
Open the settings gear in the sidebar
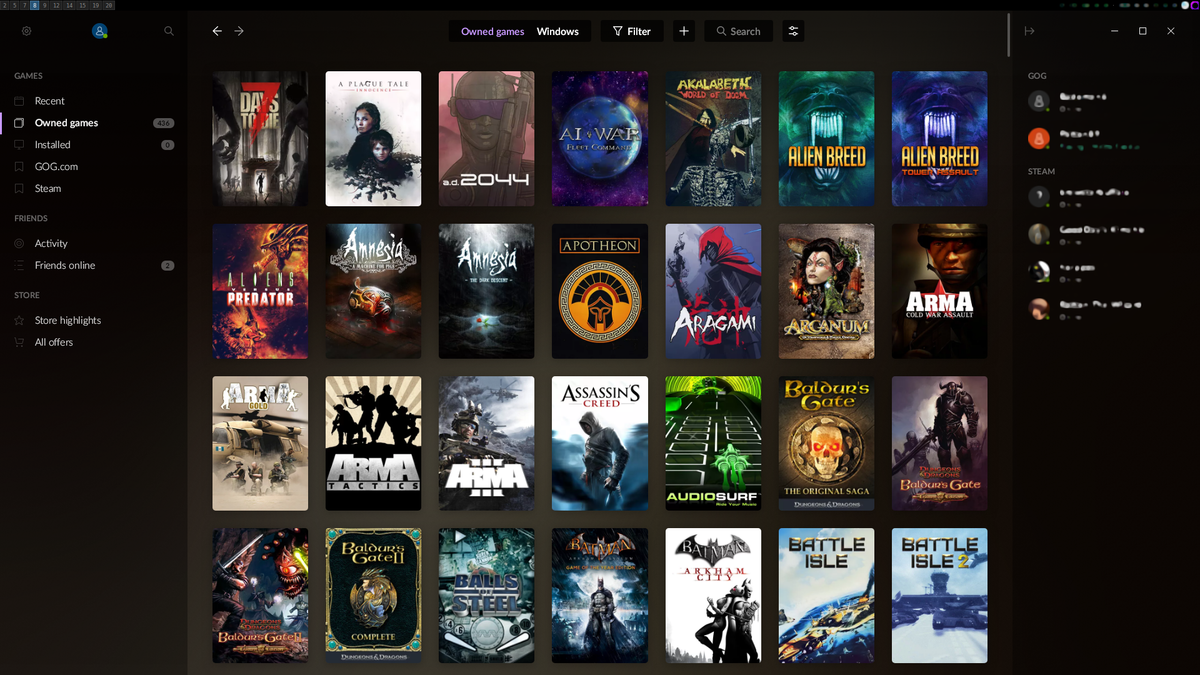[27, 31]
